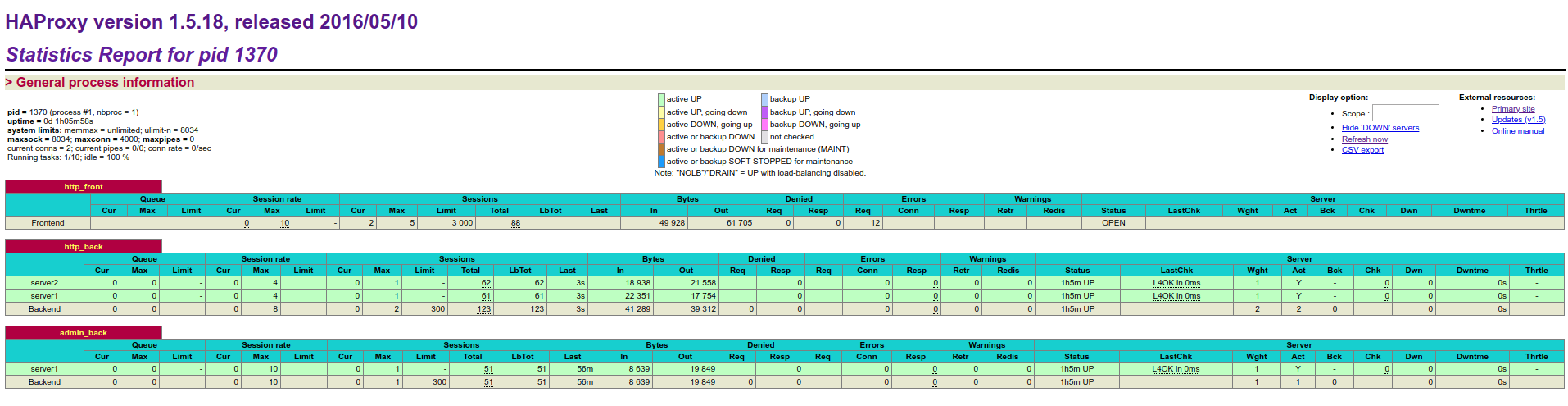Viewport: 1568px width, 406px height.
Task: Click the OPEN status in Frontend row
Action: point(1113,223)
